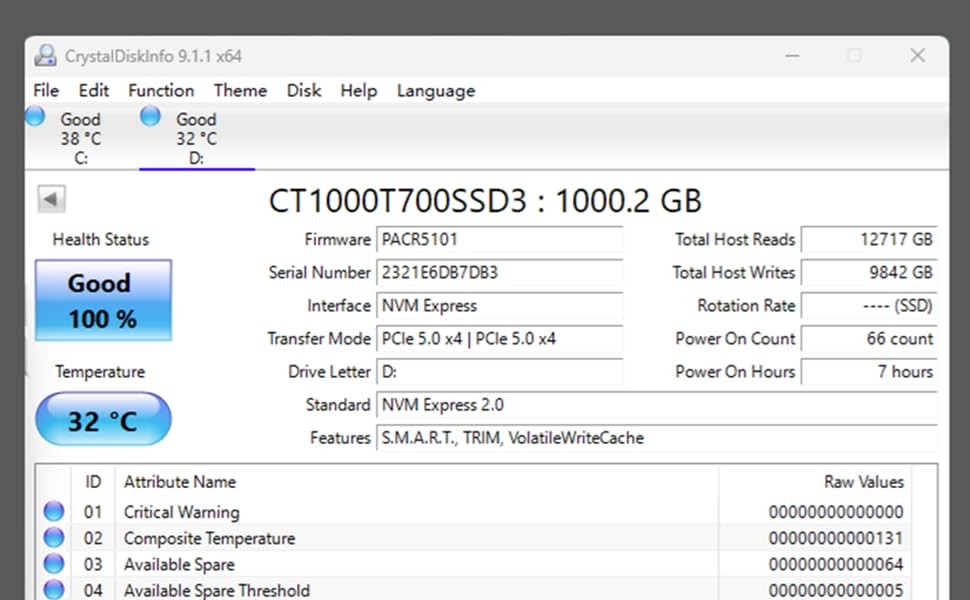Click the Power On Count value 66 count
Image resolution: width=970 pixels, height=600 pixels.
pos(869,338)
